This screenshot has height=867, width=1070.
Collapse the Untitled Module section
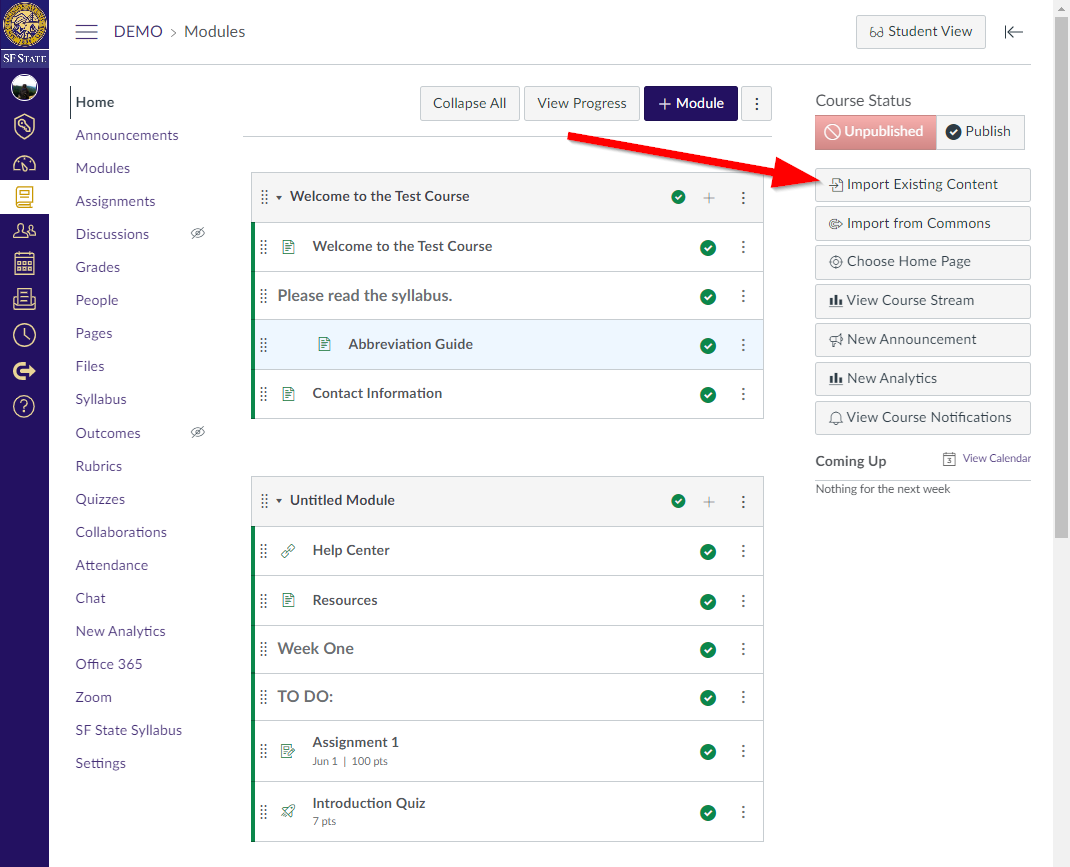tap(279, 501)
